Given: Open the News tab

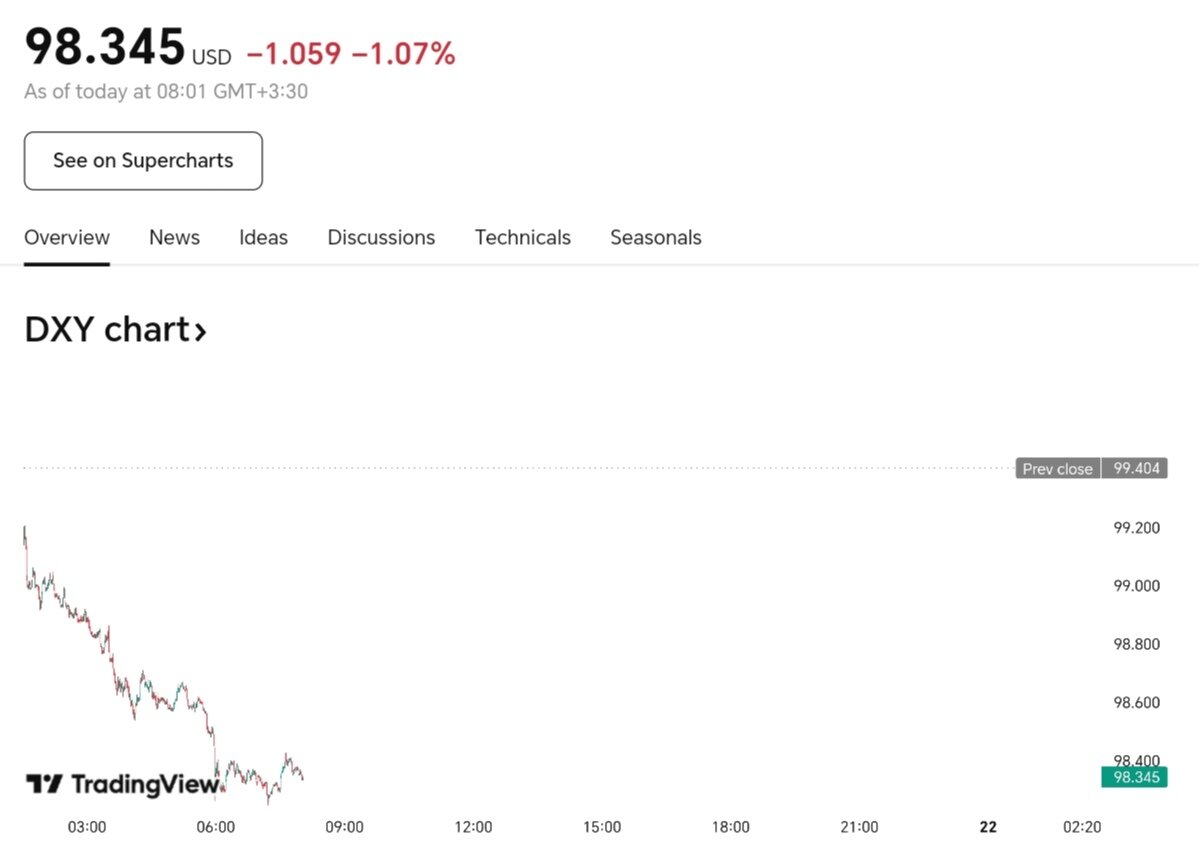Looking at the screenshot, I should click(x=174, y=238).
